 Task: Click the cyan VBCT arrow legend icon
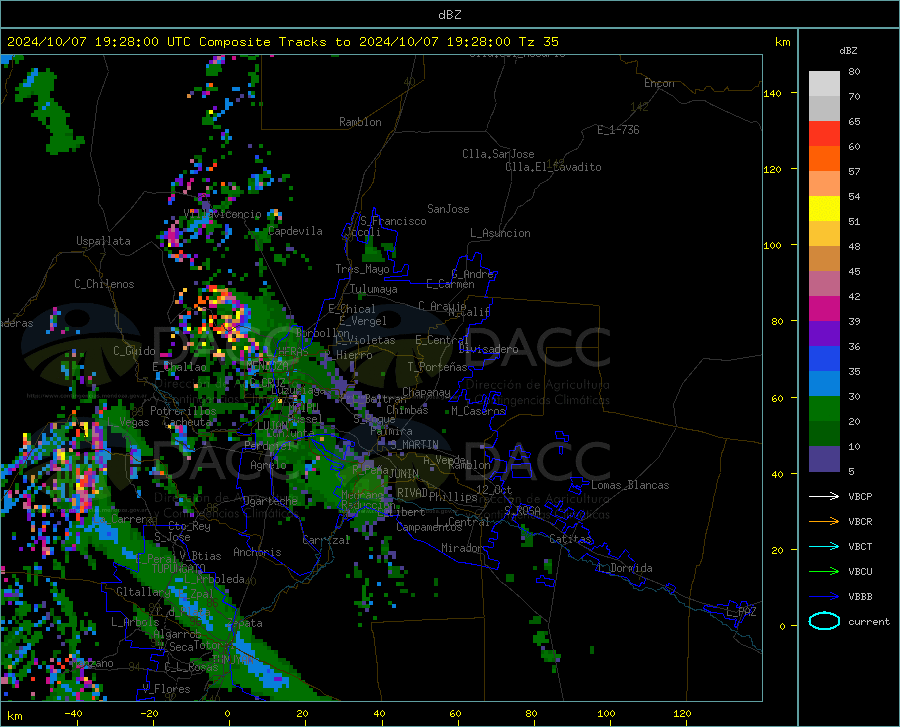tap(824, 546)
